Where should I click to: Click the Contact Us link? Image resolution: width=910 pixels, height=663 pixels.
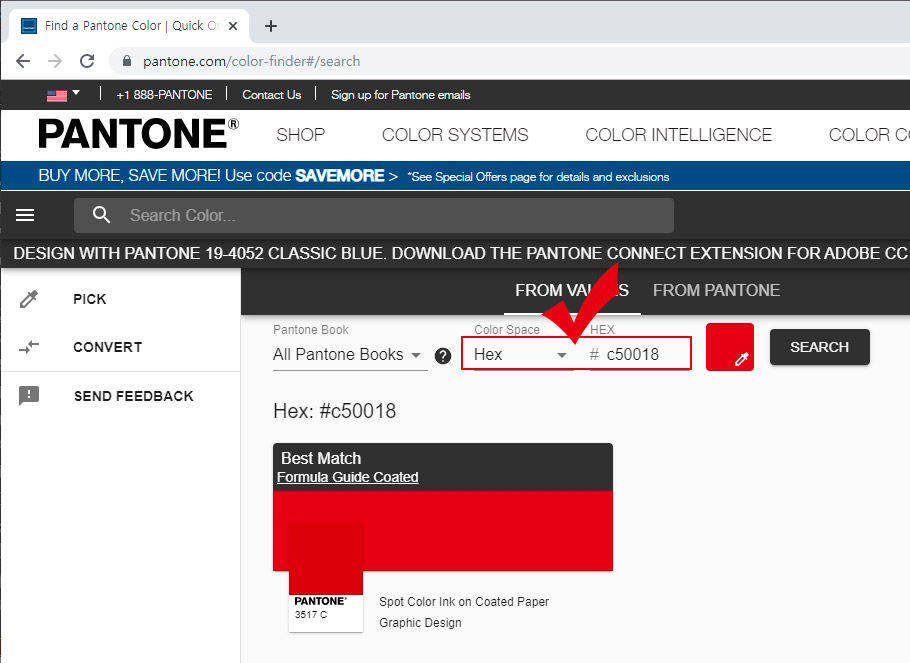pyautogui.click(x=272, y=95)
